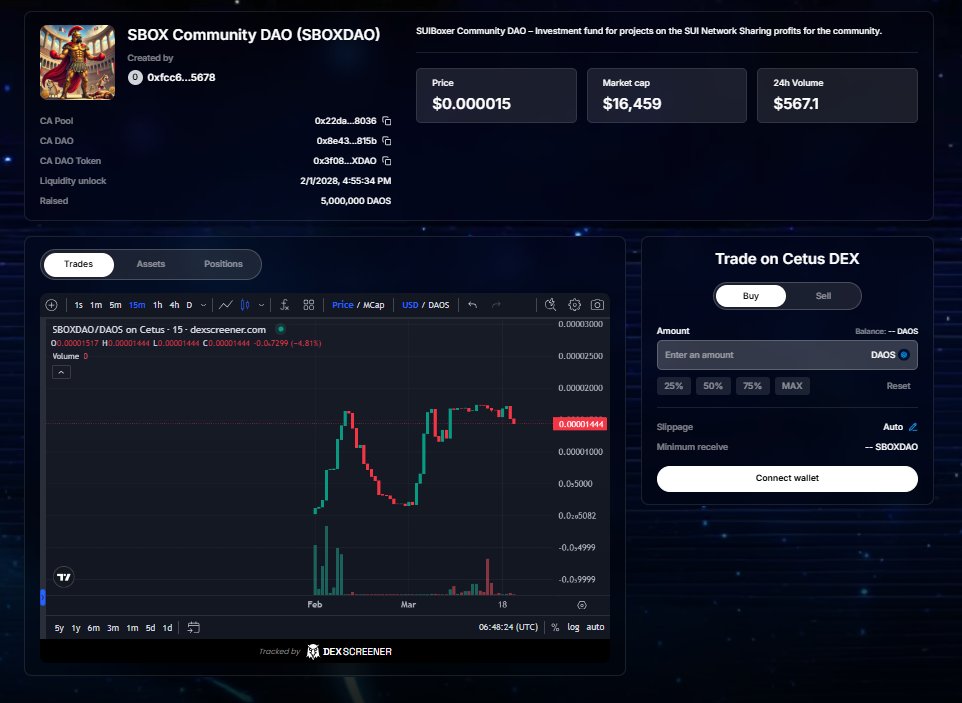This screenshot has width=962, height=703.
Task: Collapse the chart legend with chevron
Action: (x=61, y=372)
